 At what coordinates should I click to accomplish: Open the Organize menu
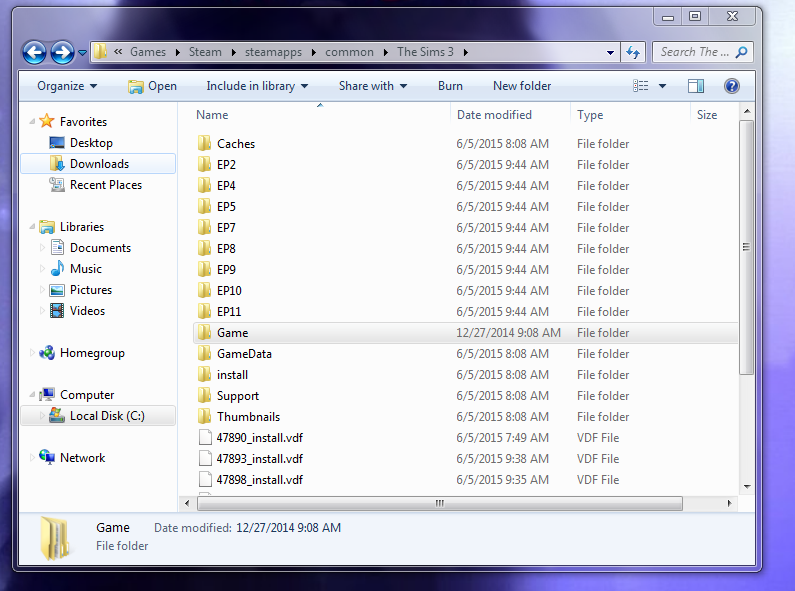pos(67,86)
